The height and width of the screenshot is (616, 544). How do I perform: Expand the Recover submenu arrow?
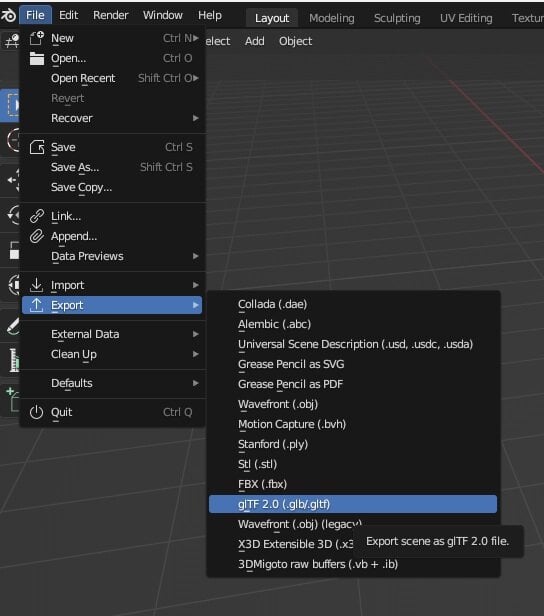[x=196, y=118]
